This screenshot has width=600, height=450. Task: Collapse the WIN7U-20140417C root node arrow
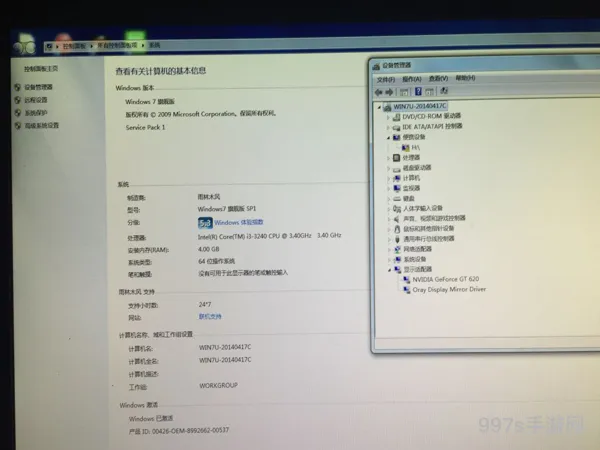379,108
